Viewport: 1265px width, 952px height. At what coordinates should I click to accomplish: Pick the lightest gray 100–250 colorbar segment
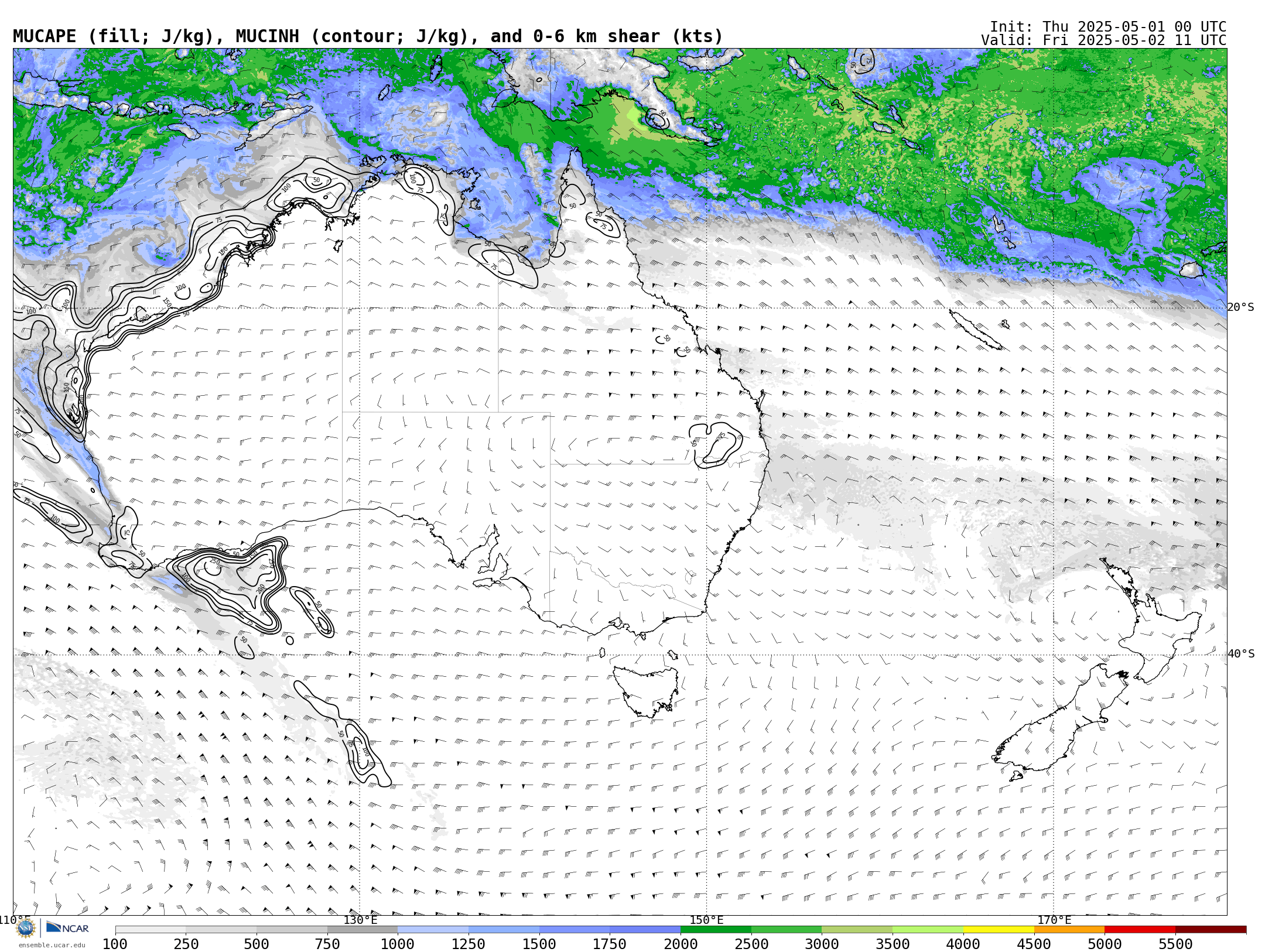(x=151, y=930)
